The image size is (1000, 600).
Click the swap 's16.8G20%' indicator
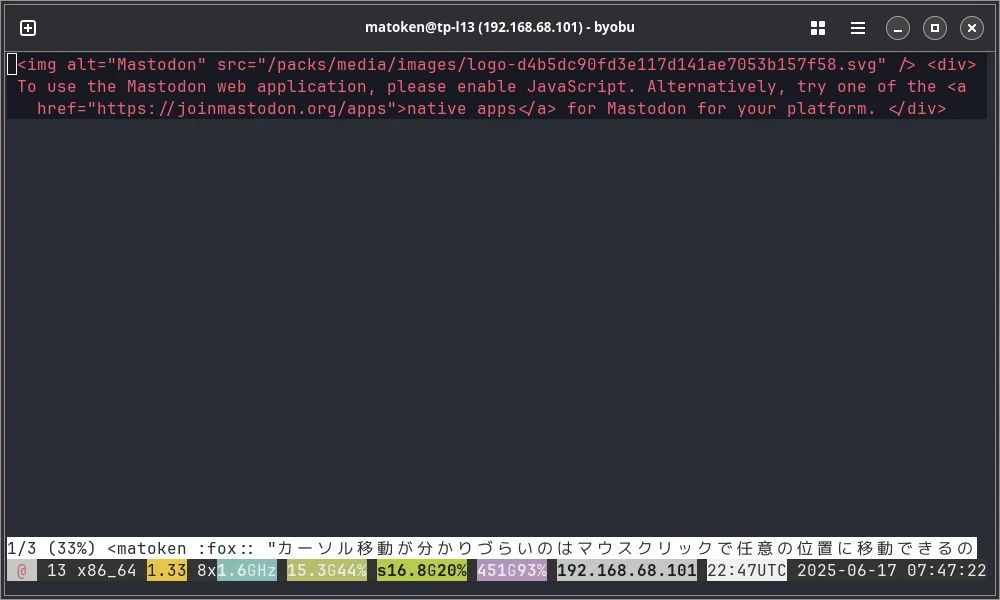[422, 570]
